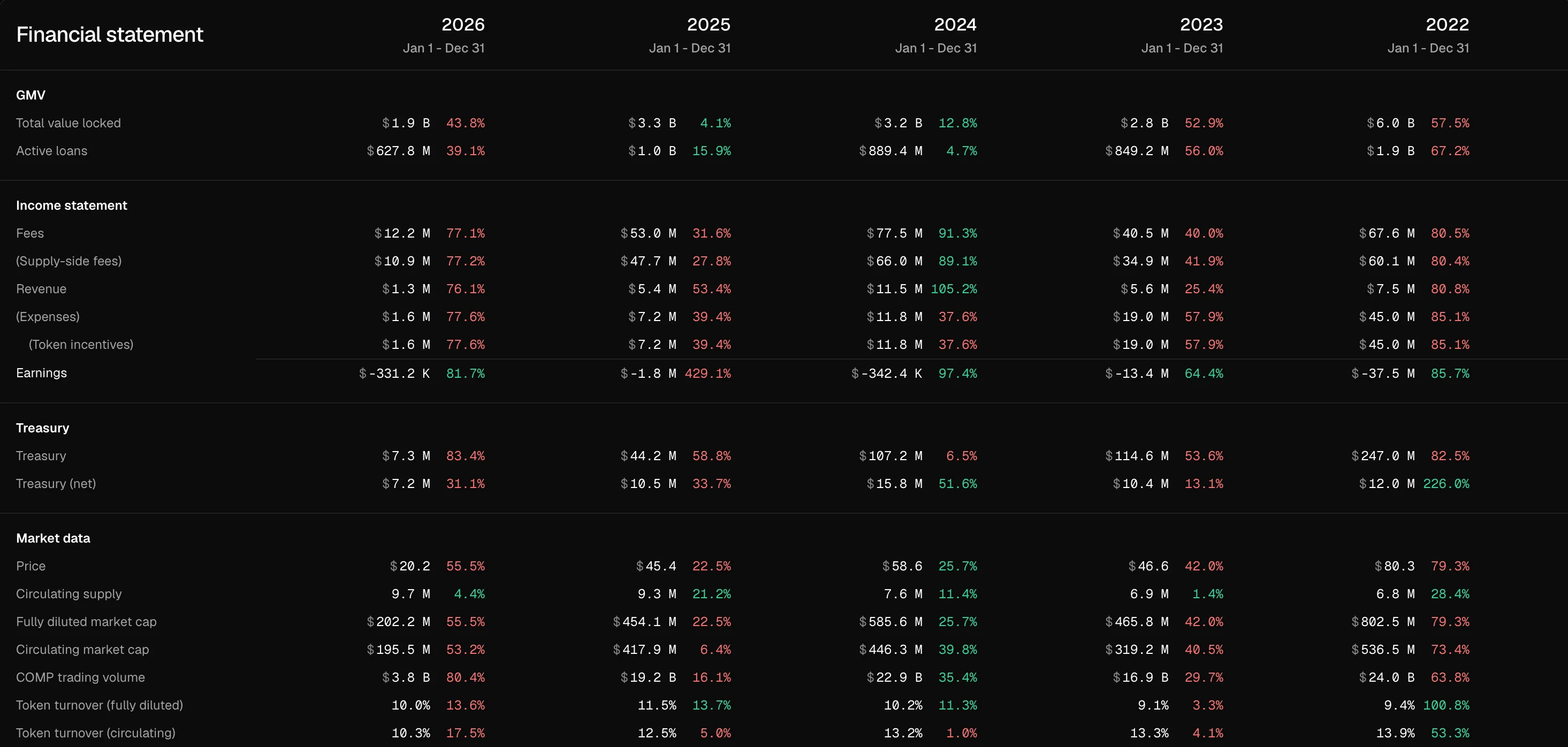Click the Price row label
This screenshot has width=1568, height=747.
click(31, 566)
